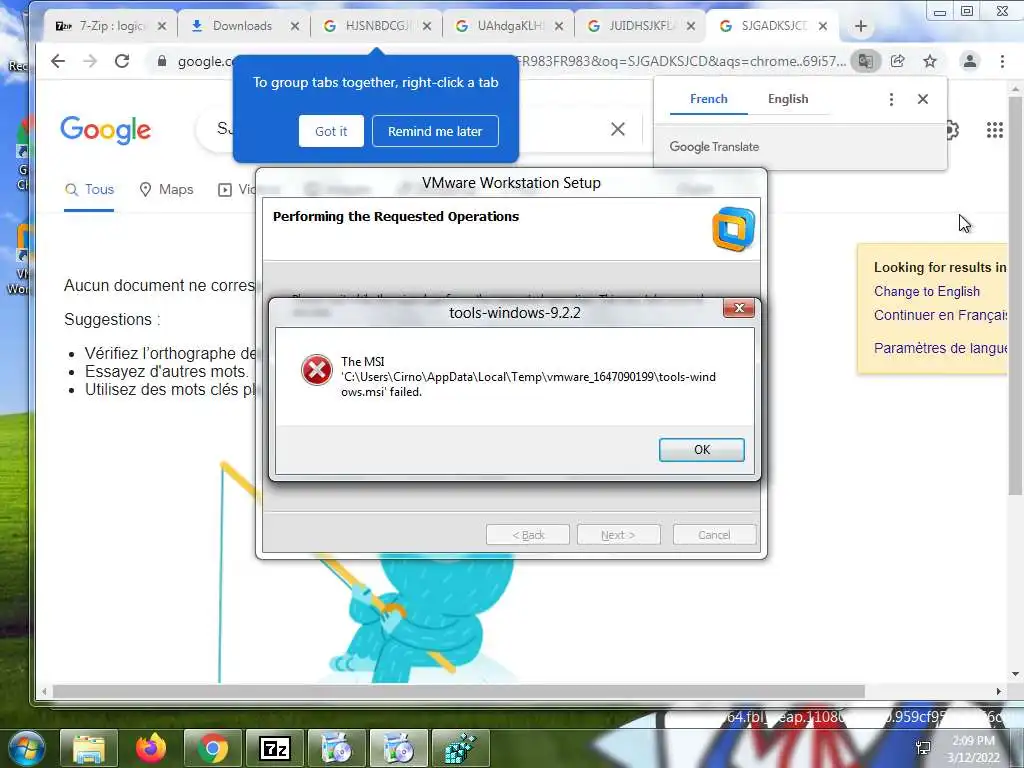Click the Cancel button in VMware Setup

coord(714,535)
